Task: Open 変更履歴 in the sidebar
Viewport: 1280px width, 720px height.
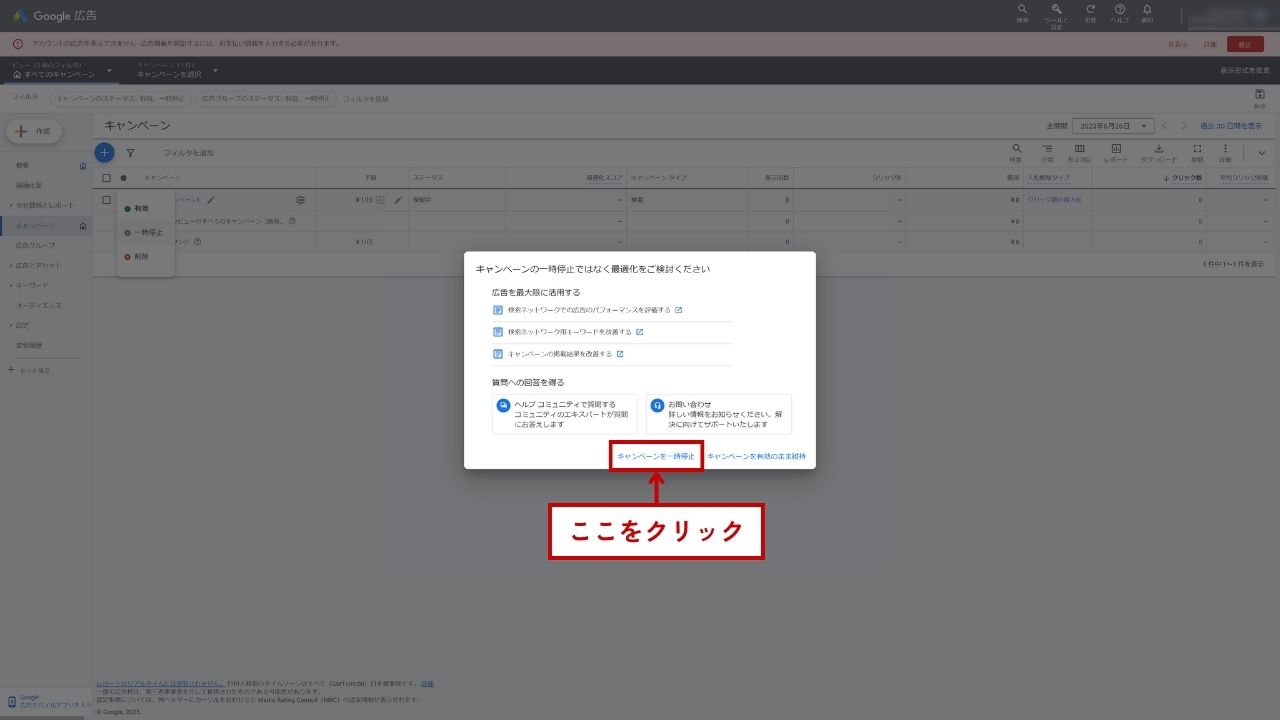Action: [29, 345]
